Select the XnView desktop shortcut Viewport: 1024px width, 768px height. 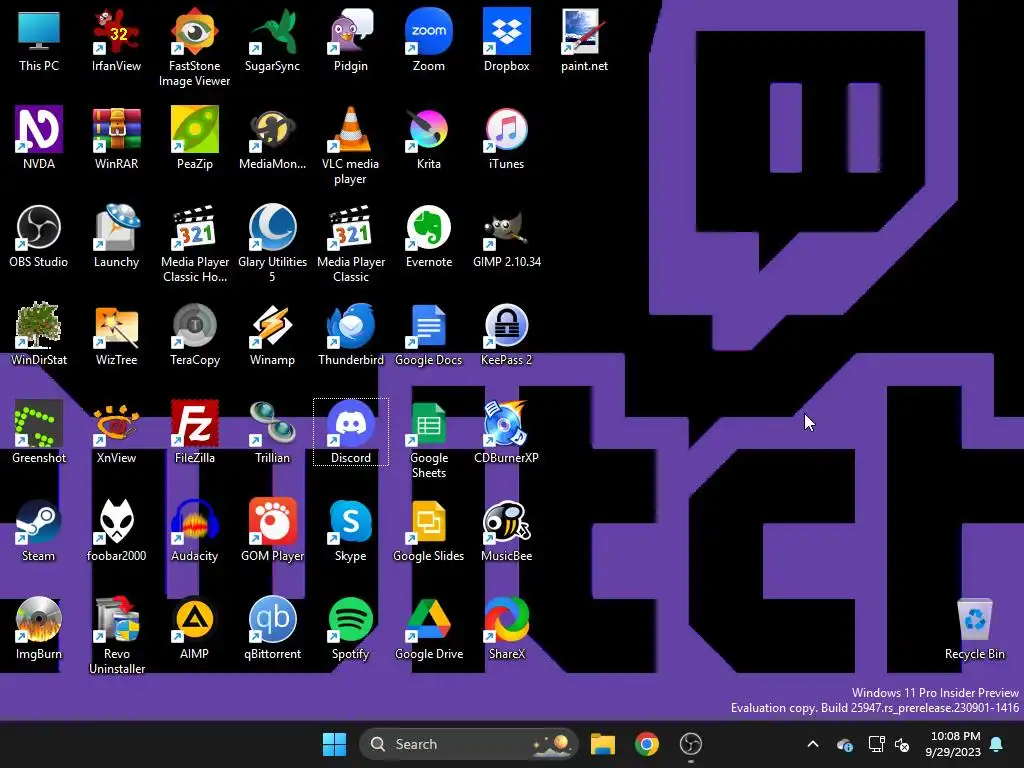[116, 432]
